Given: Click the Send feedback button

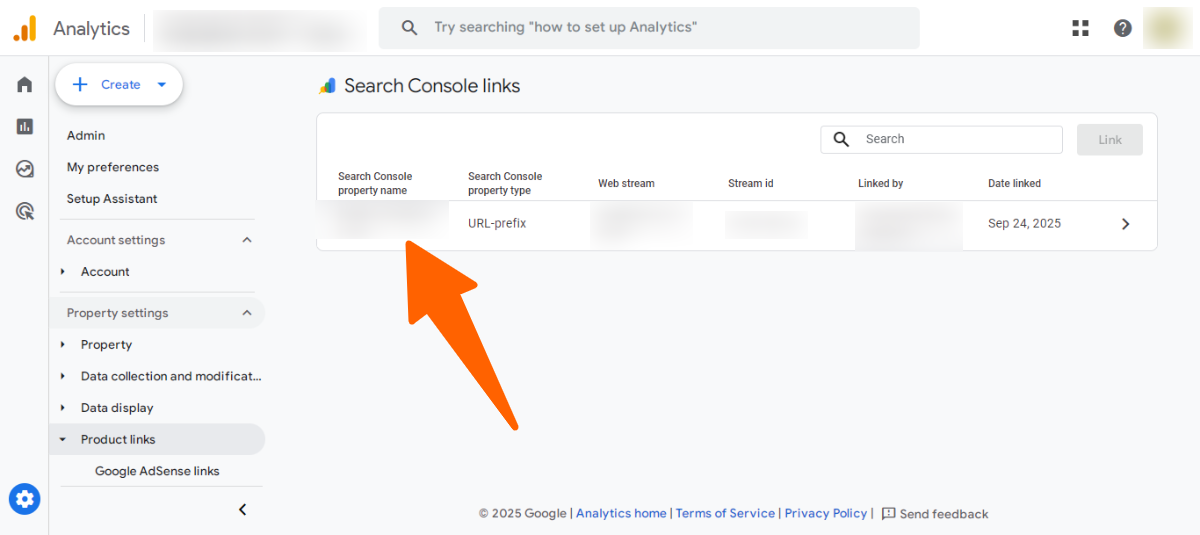Looking at the screenshot, I should (x=935, y=514).
